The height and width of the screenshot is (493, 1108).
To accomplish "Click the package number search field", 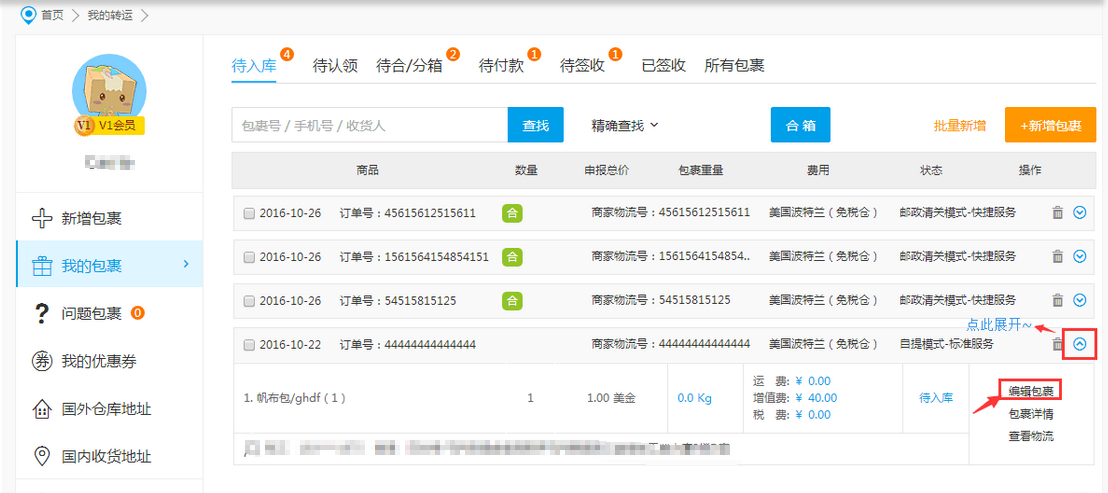I will (x=370, y=126).
